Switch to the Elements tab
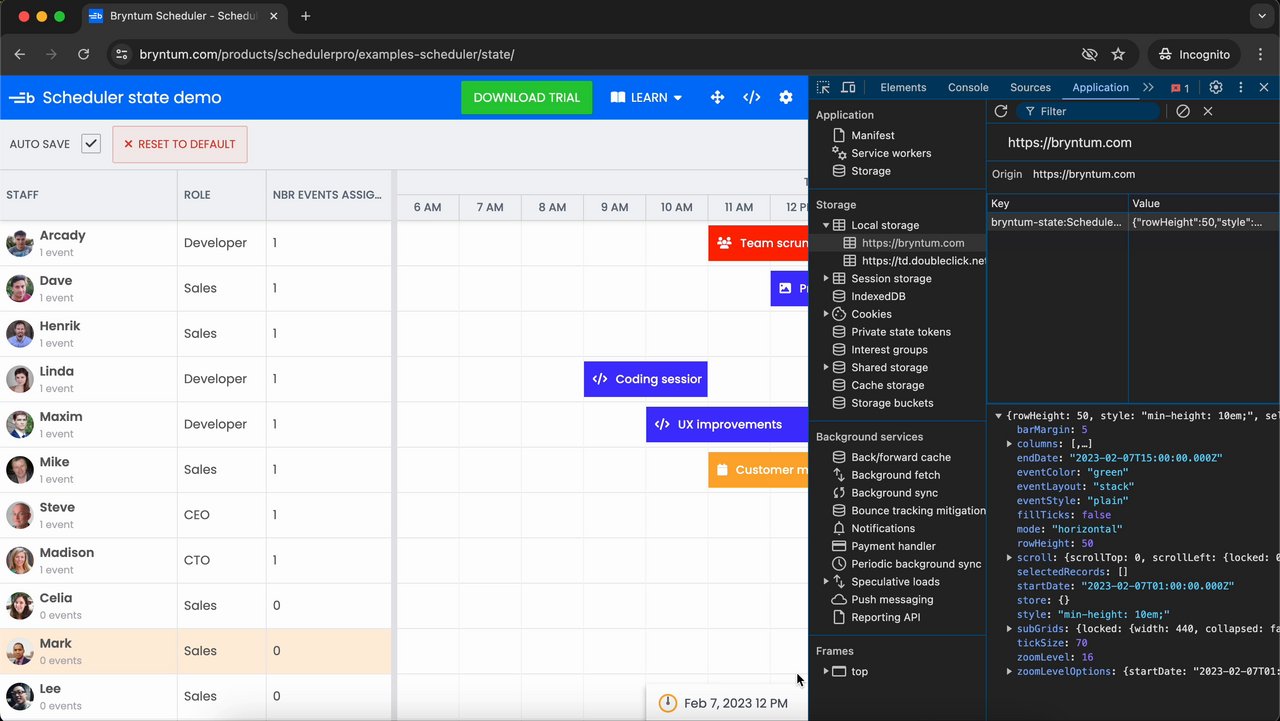The image size is (1280, 721). coord(903,88)
